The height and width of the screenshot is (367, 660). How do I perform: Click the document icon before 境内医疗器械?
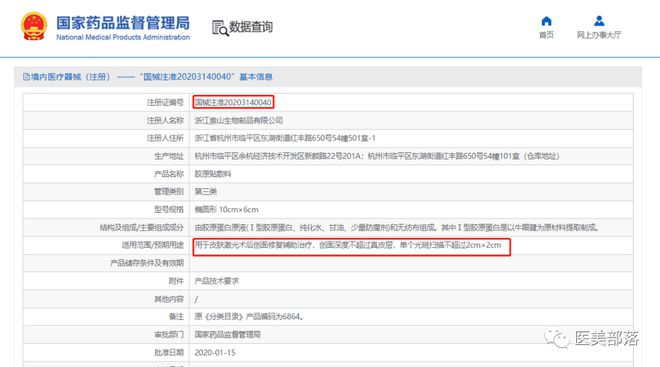(x=26, y=77)
